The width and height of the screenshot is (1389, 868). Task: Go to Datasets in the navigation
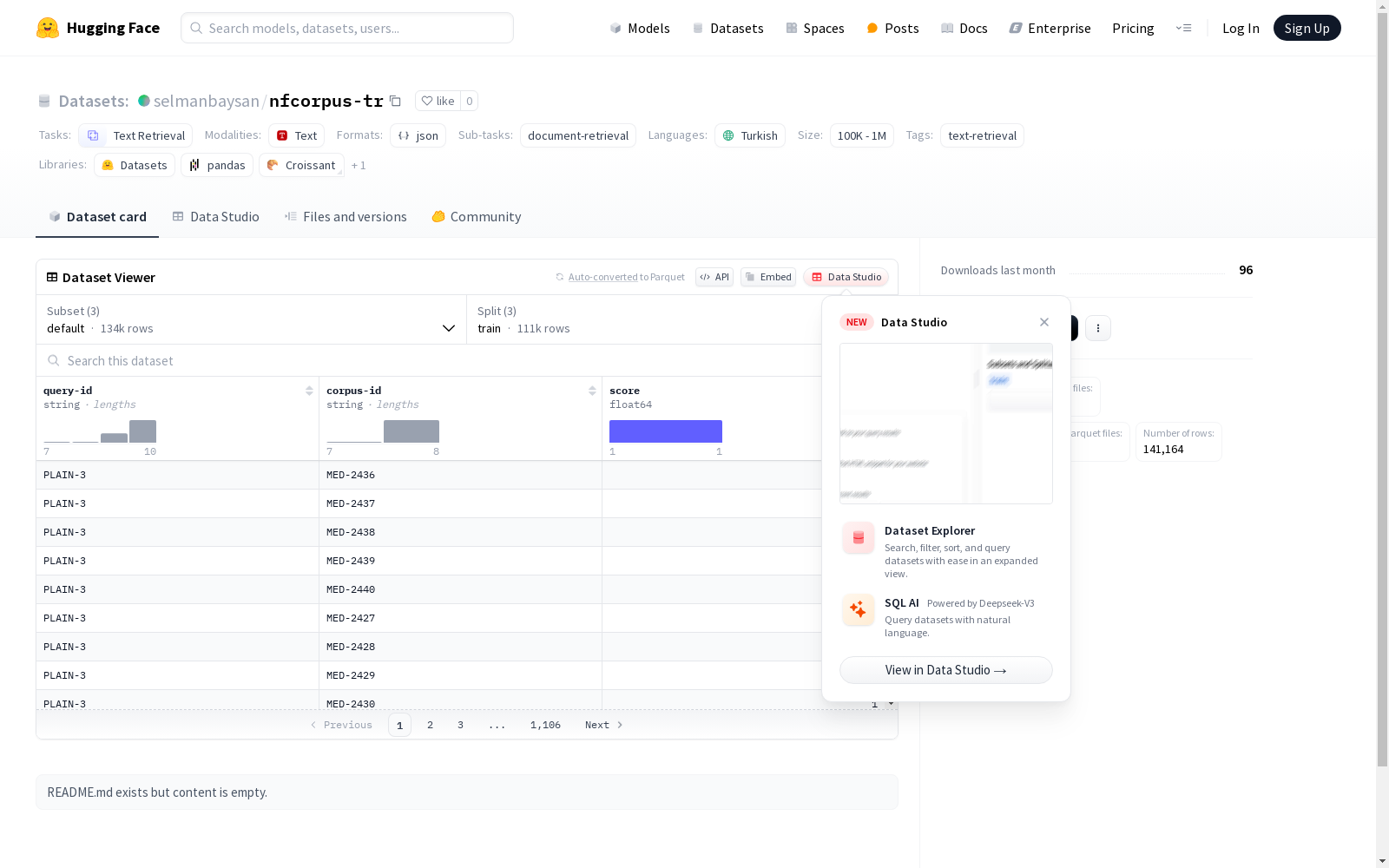tap(727, 28)
